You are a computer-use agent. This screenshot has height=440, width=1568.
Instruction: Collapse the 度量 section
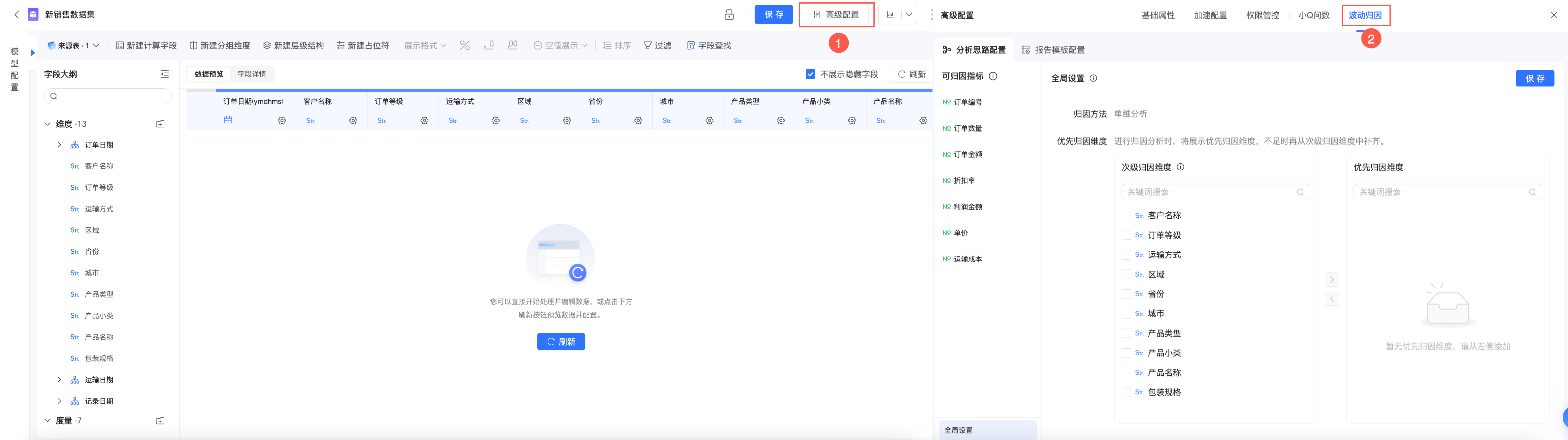click(x=48, y=421)
